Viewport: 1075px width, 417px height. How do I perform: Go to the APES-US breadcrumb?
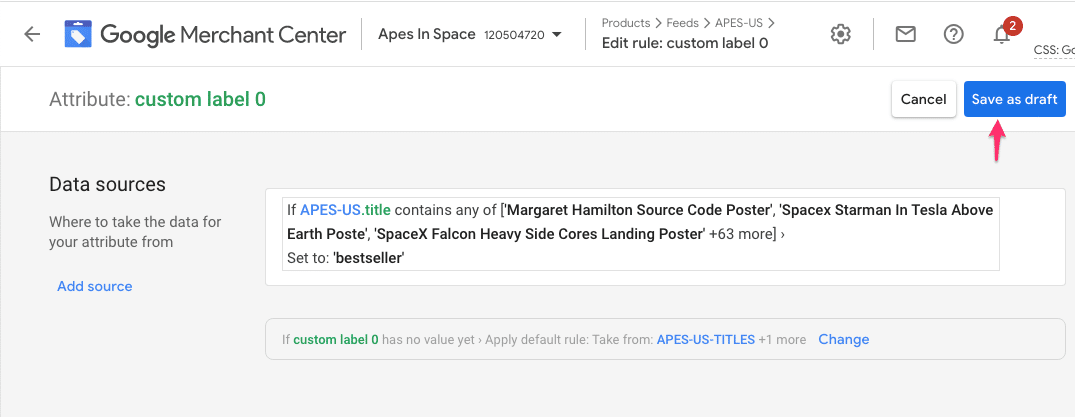click(x=738, y=23)
